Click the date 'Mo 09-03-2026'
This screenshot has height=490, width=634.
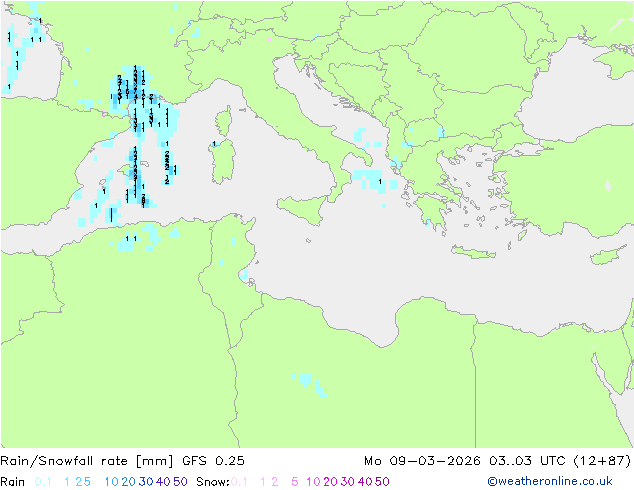[x=422, y=461]
